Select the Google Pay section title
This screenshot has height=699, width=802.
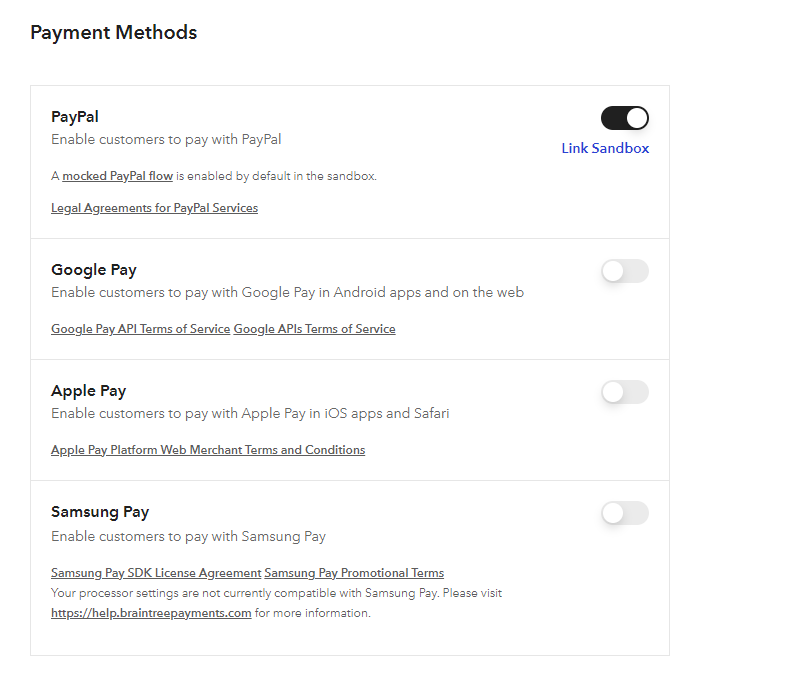[94, 270]
